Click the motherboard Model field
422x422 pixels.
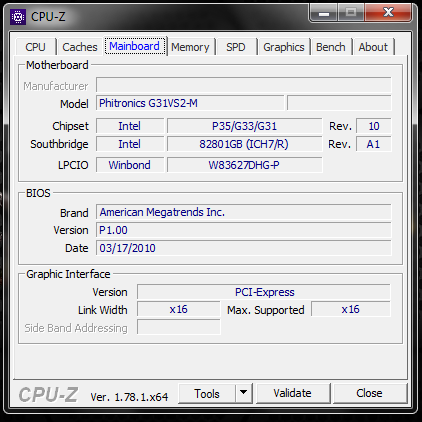coord(190,103)
